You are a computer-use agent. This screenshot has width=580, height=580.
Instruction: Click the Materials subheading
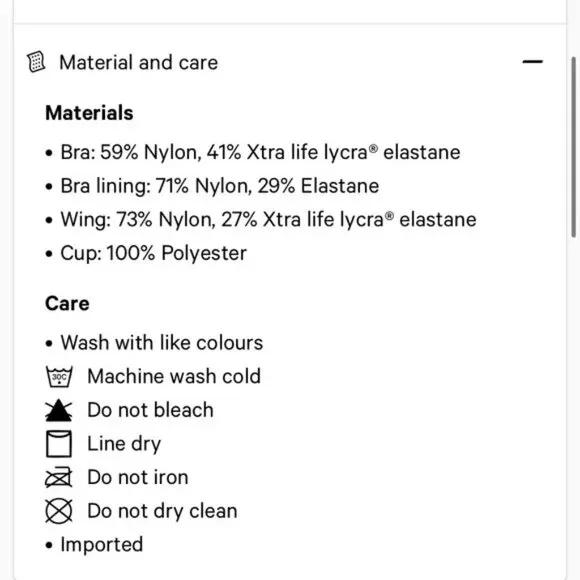click(89, 113)
